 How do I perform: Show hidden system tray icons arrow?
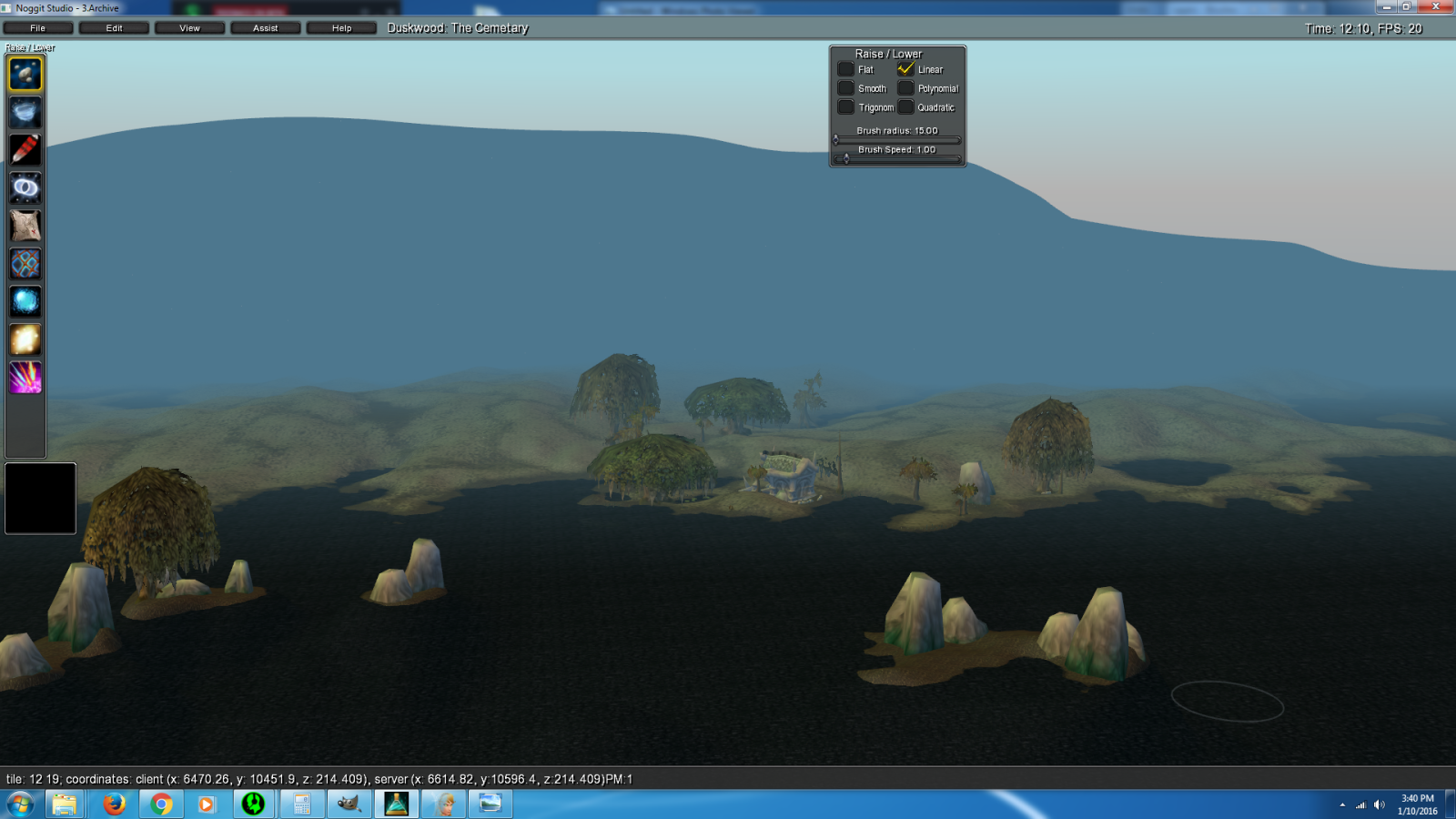point(1342,805)
